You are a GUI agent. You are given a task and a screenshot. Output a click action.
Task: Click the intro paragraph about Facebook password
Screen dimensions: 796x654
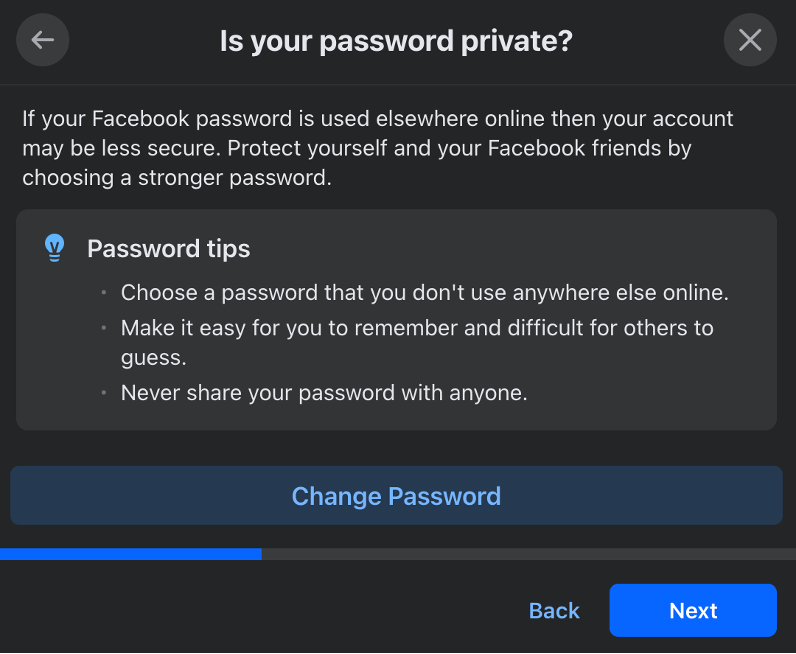378,148
